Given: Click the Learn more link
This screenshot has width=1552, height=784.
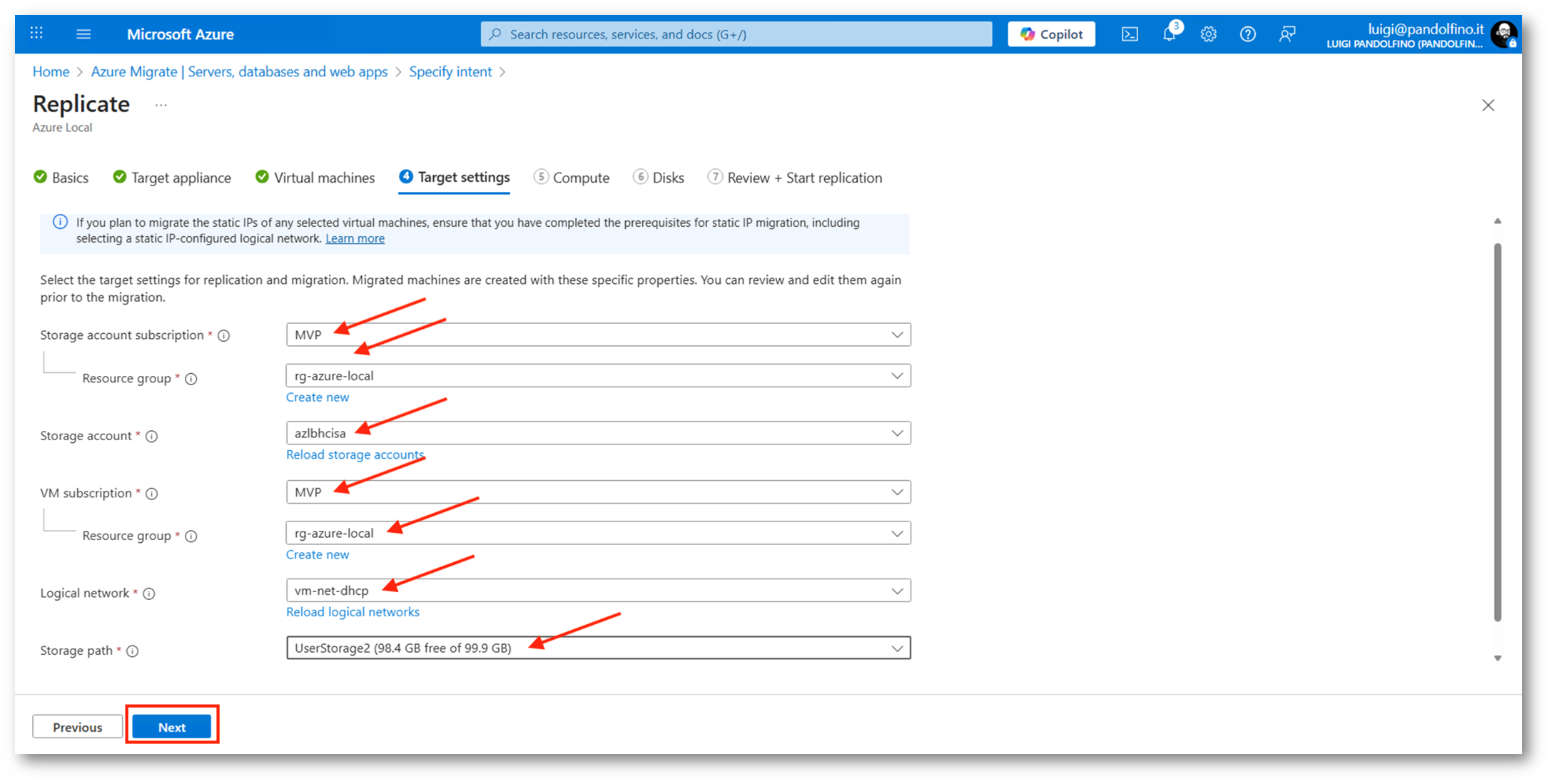Looking at the screenshot, I should point(355,239).
